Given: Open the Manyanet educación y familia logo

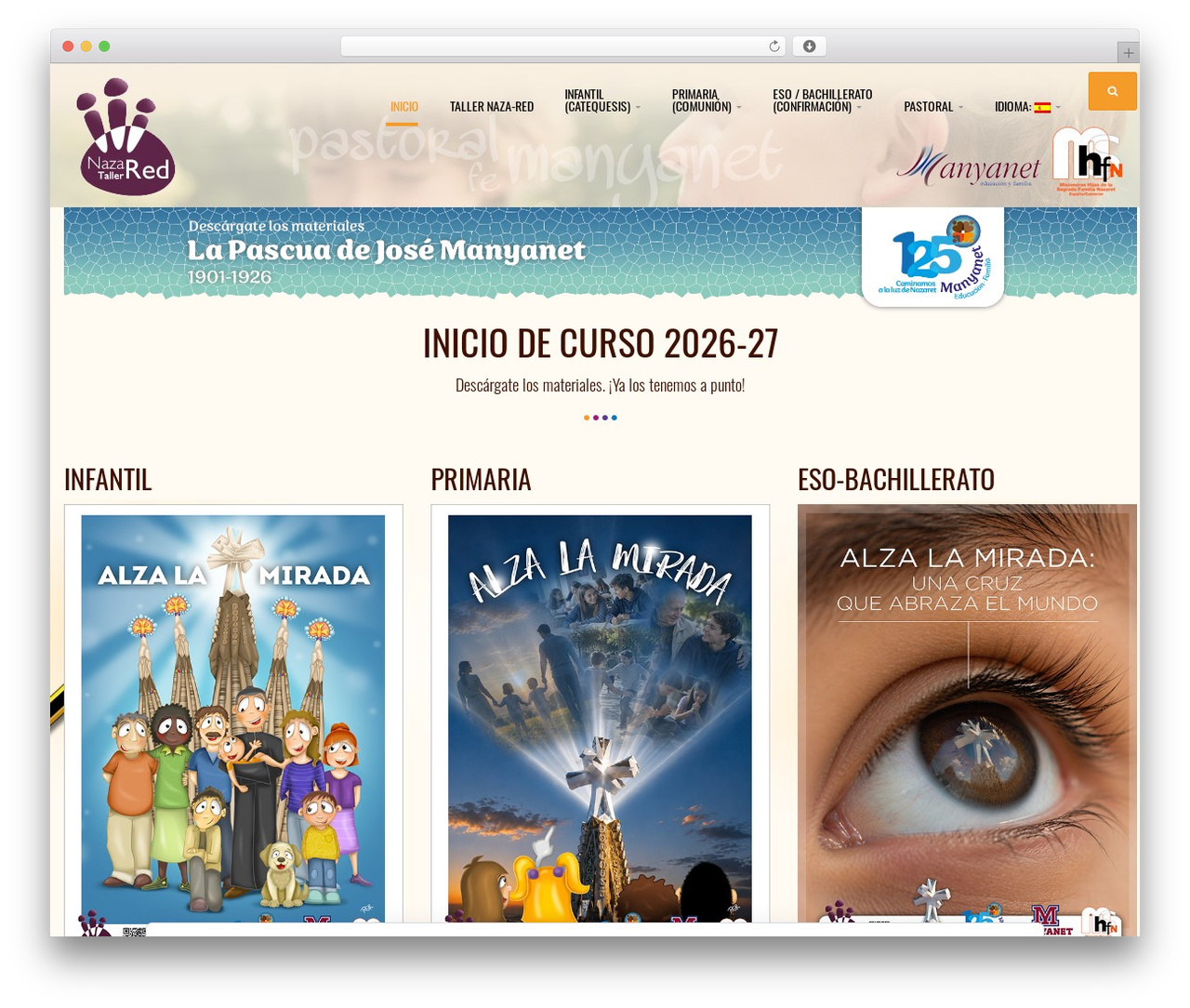Looking at the screenshot, I should tap(969, 166).
